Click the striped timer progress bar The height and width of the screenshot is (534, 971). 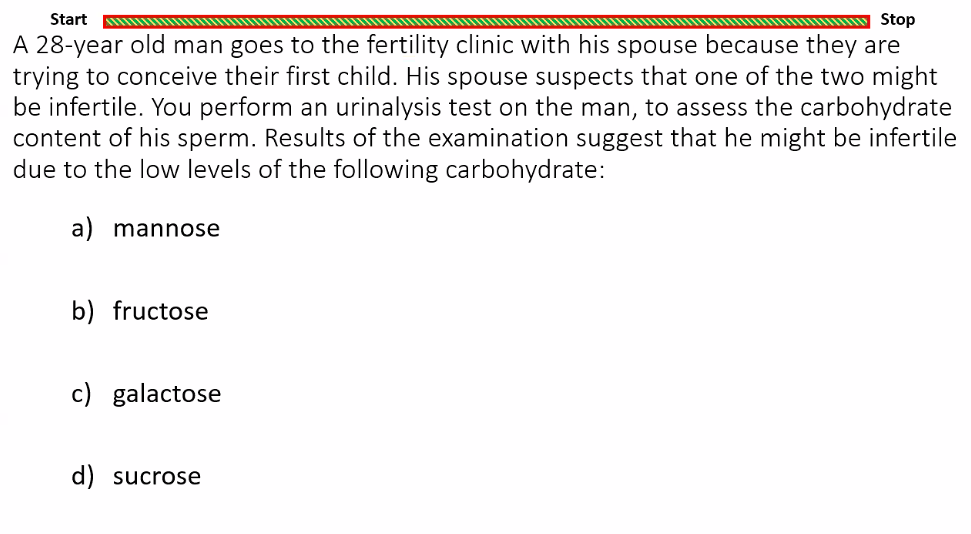(x=486, y=22)
